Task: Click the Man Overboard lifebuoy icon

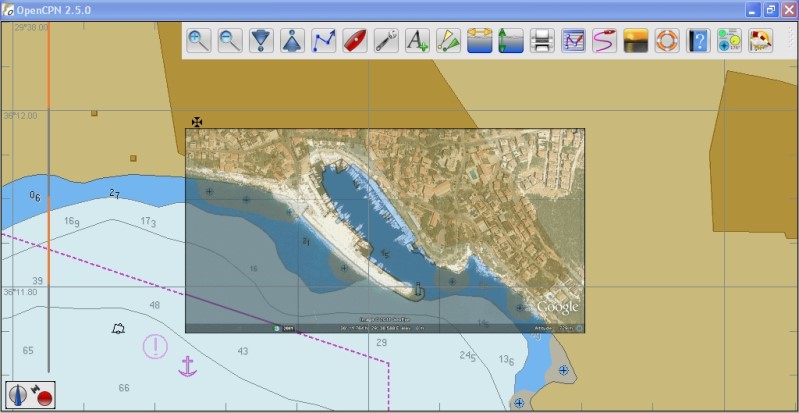Action: [x=667, y=40]
